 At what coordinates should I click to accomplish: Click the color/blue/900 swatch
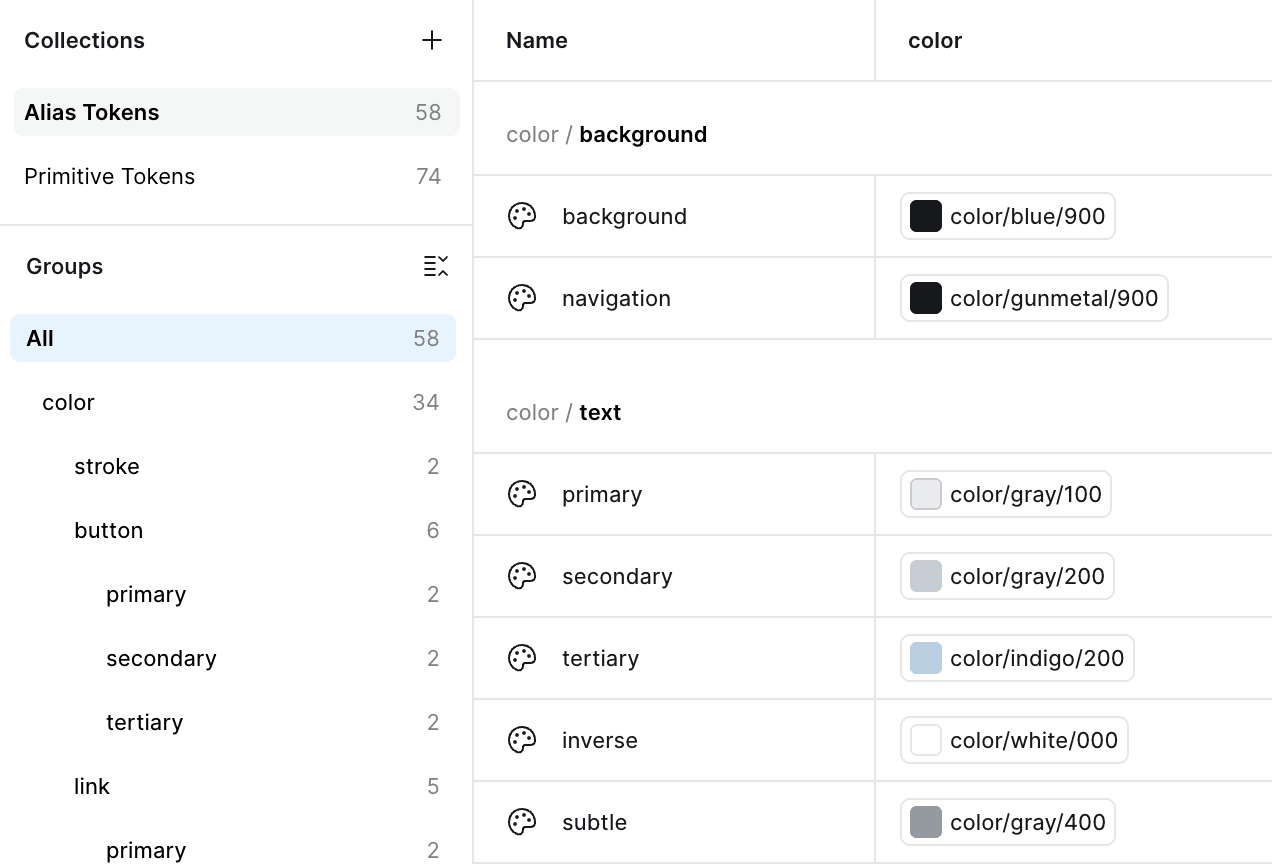[926, 216]
